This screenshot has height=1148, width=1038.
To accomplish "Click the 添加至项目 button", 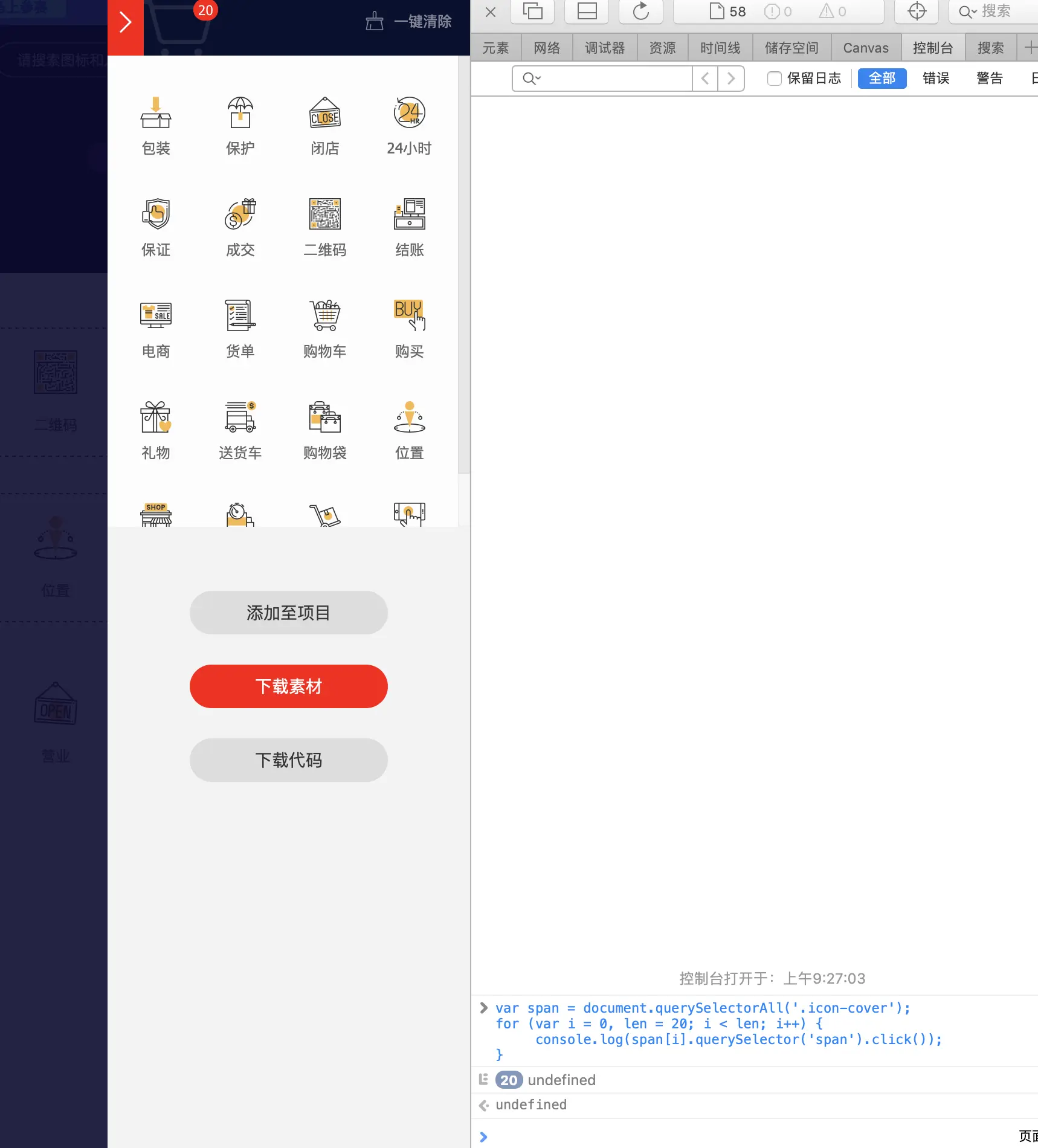I will tap(289, 613).
